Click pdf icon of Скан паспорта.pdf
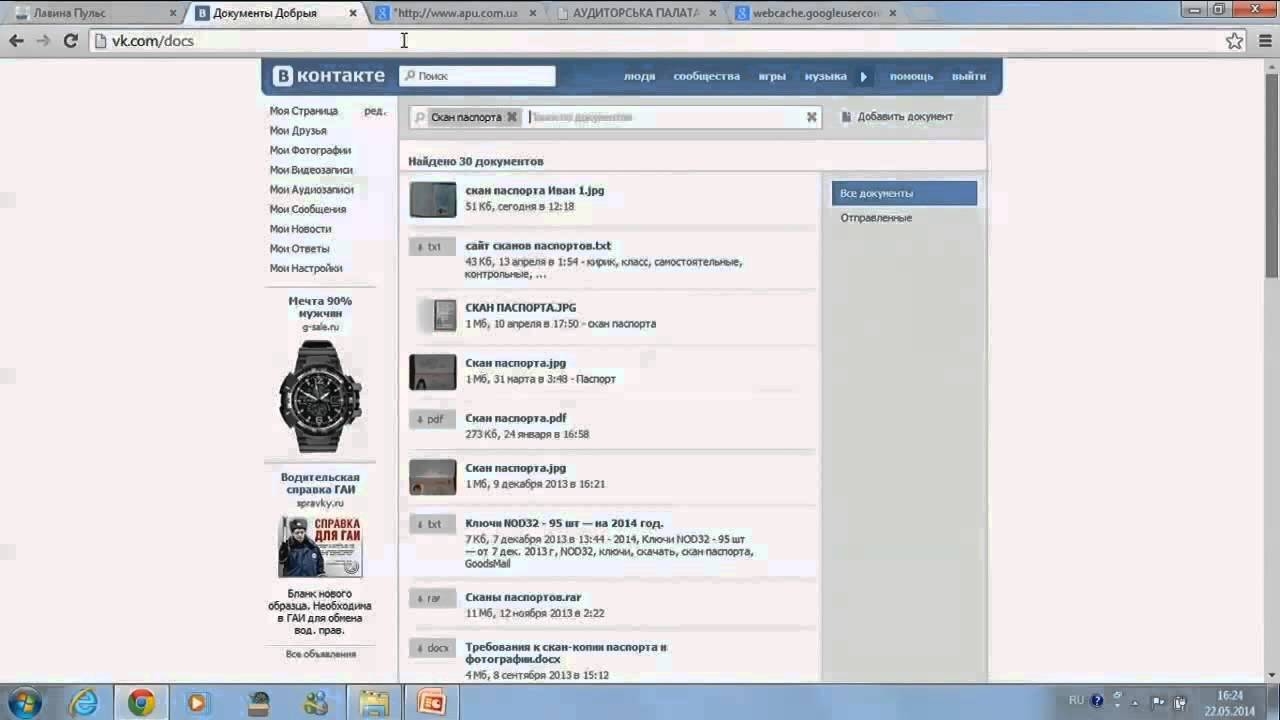Screen dimensions: 1280x720 [x=433, y=419]
